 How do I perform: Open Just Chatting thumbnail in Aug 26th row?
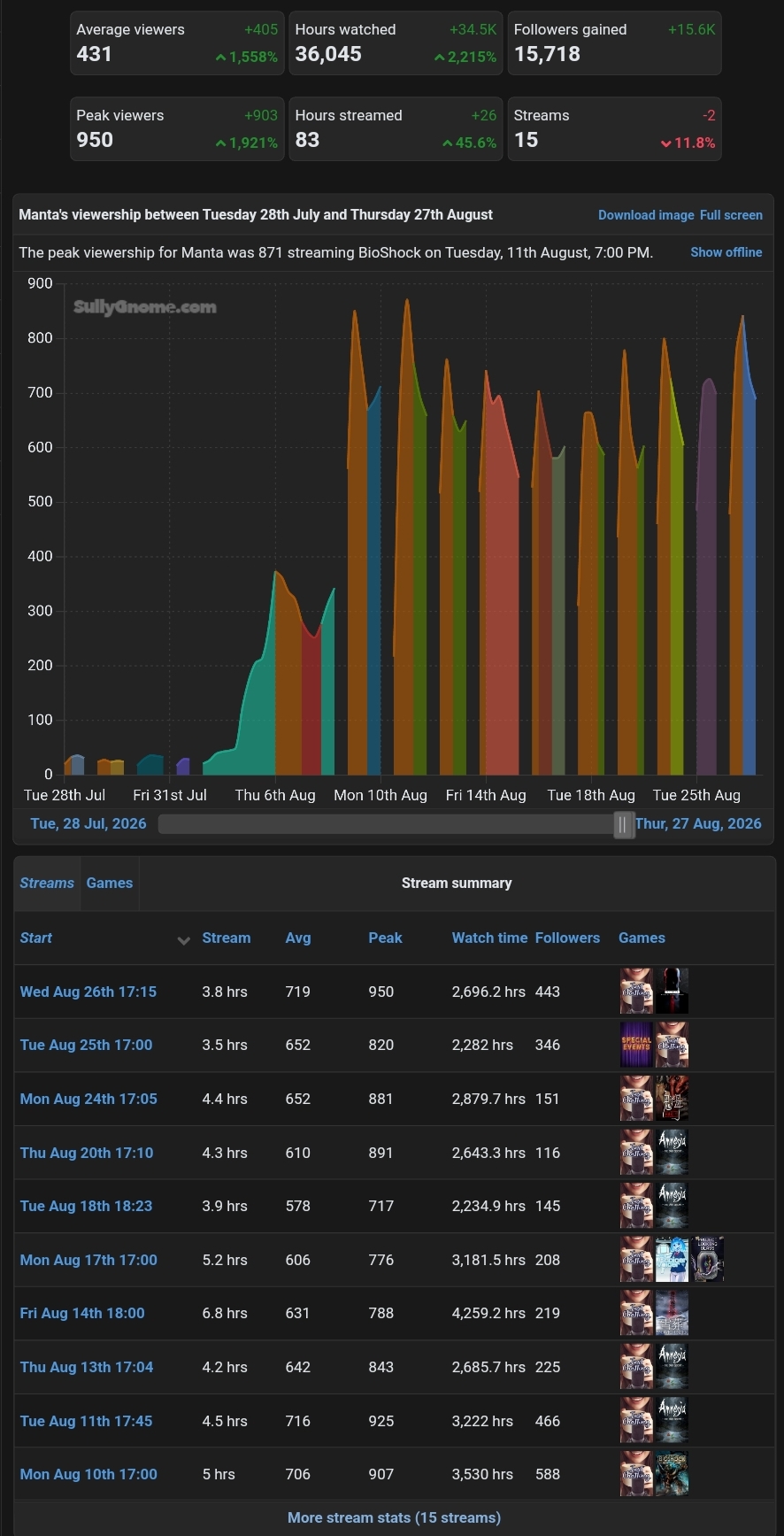[x=636, y=991]
